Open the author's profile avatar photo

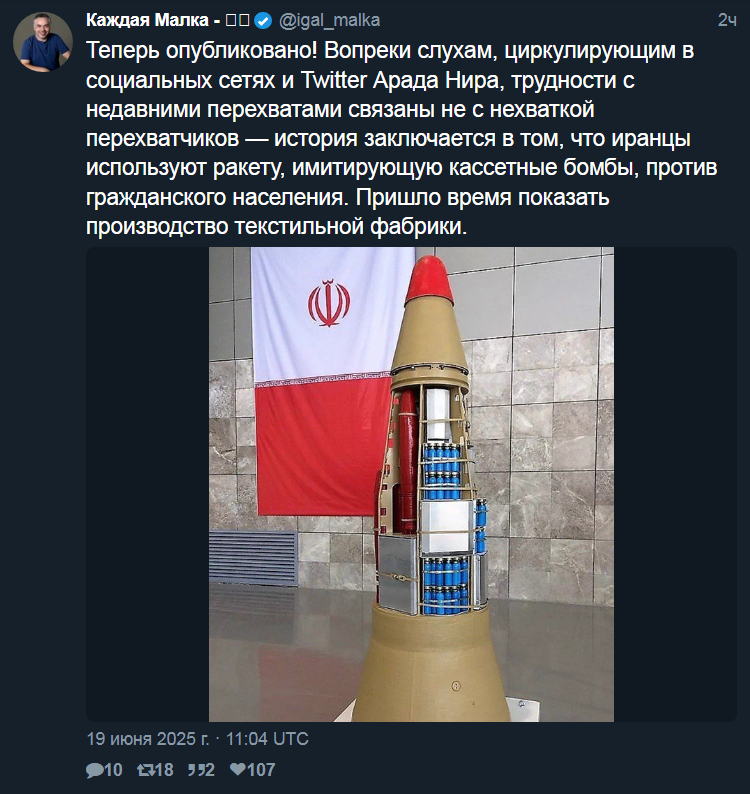(43, 42)
